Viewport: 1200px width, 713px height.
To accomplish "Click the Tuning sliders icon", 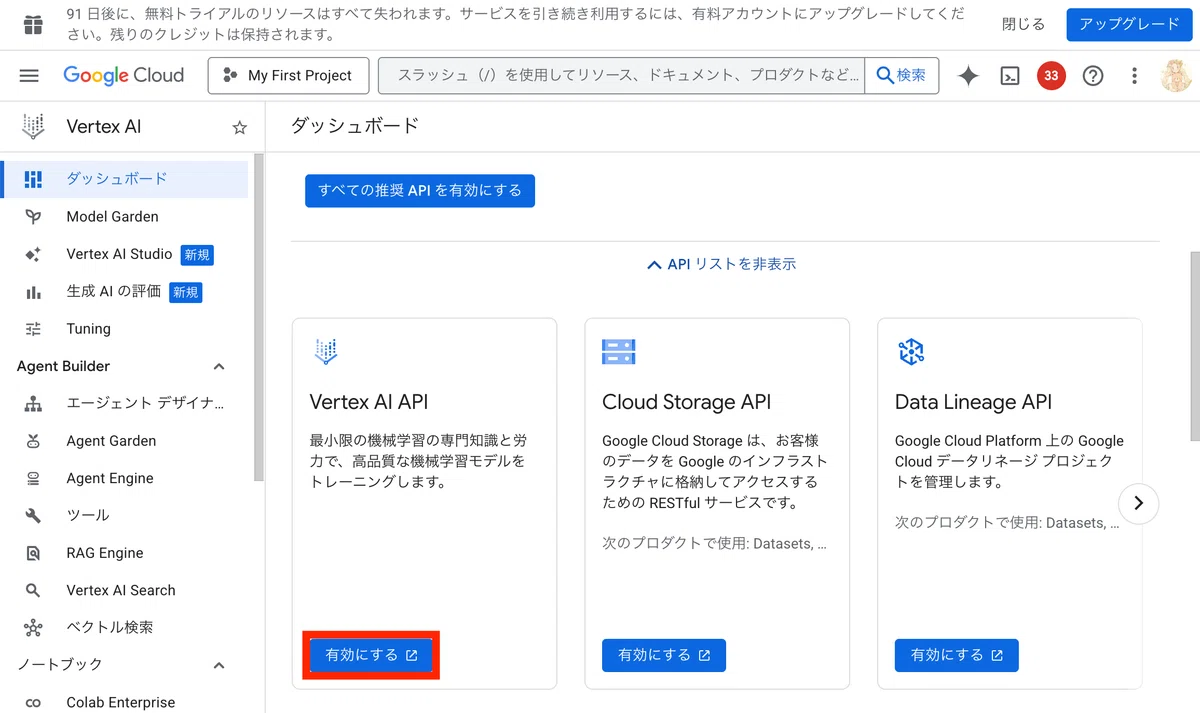I will pyautogui.click(x=33, y=329).
